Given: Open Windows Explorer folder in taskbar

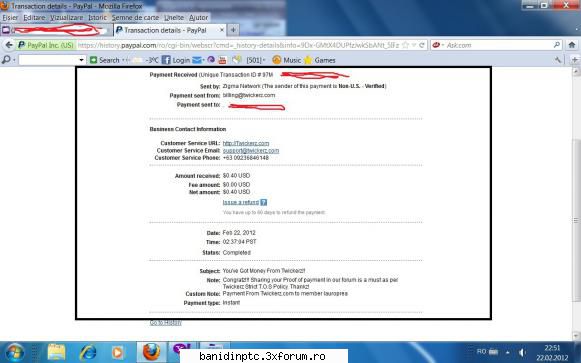Looking at the screenshot, I should coord(56,352).
